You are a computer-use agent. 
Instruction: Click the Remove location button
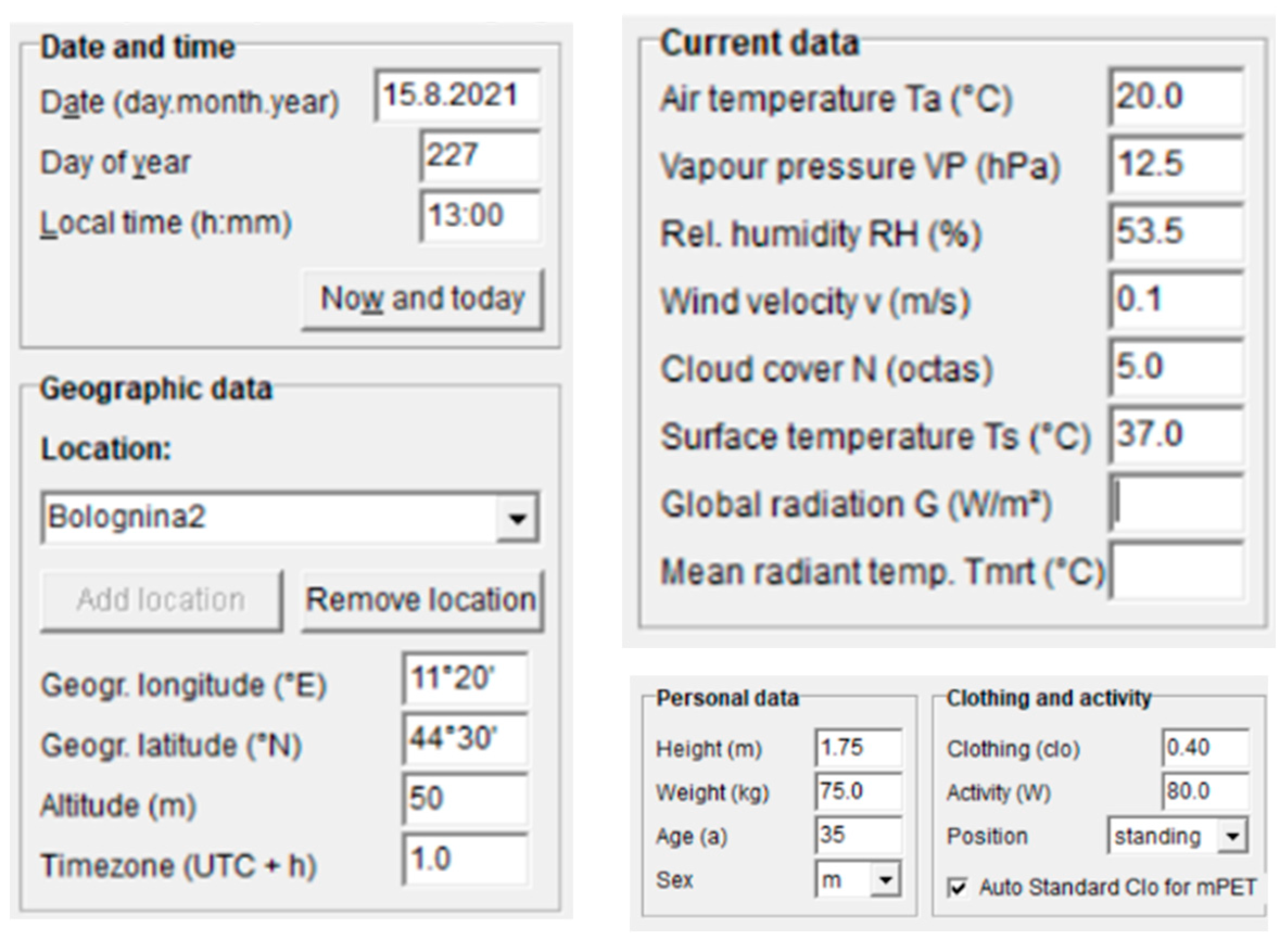pos(422,600)
